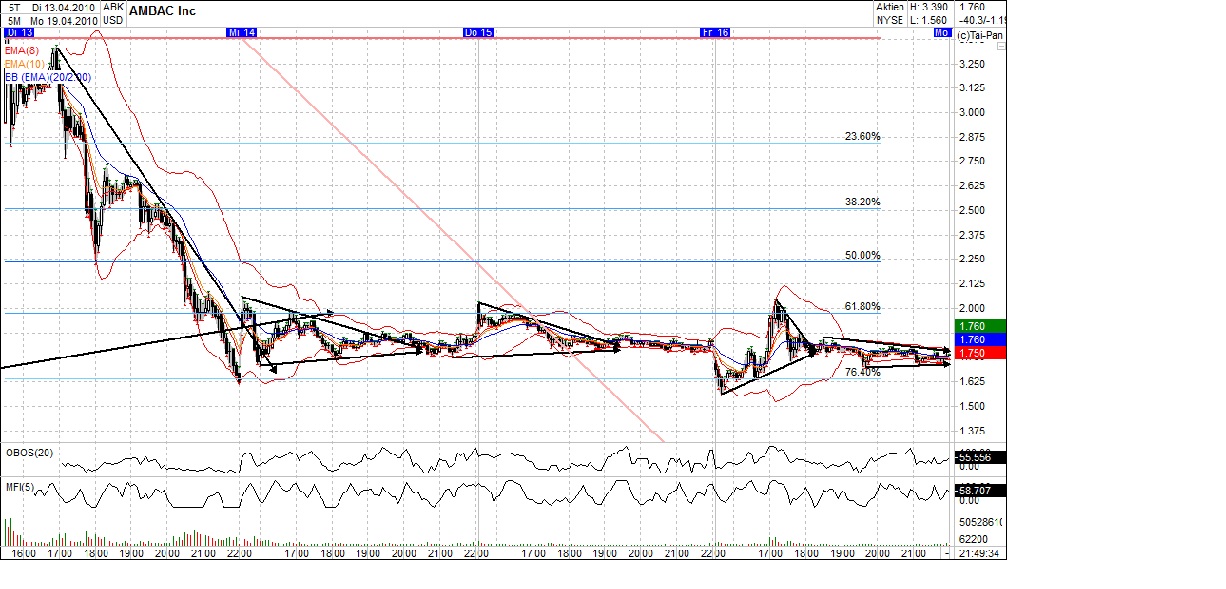Select the Mo day marker at right edge

pyautogui.click(x=941, y=33)
